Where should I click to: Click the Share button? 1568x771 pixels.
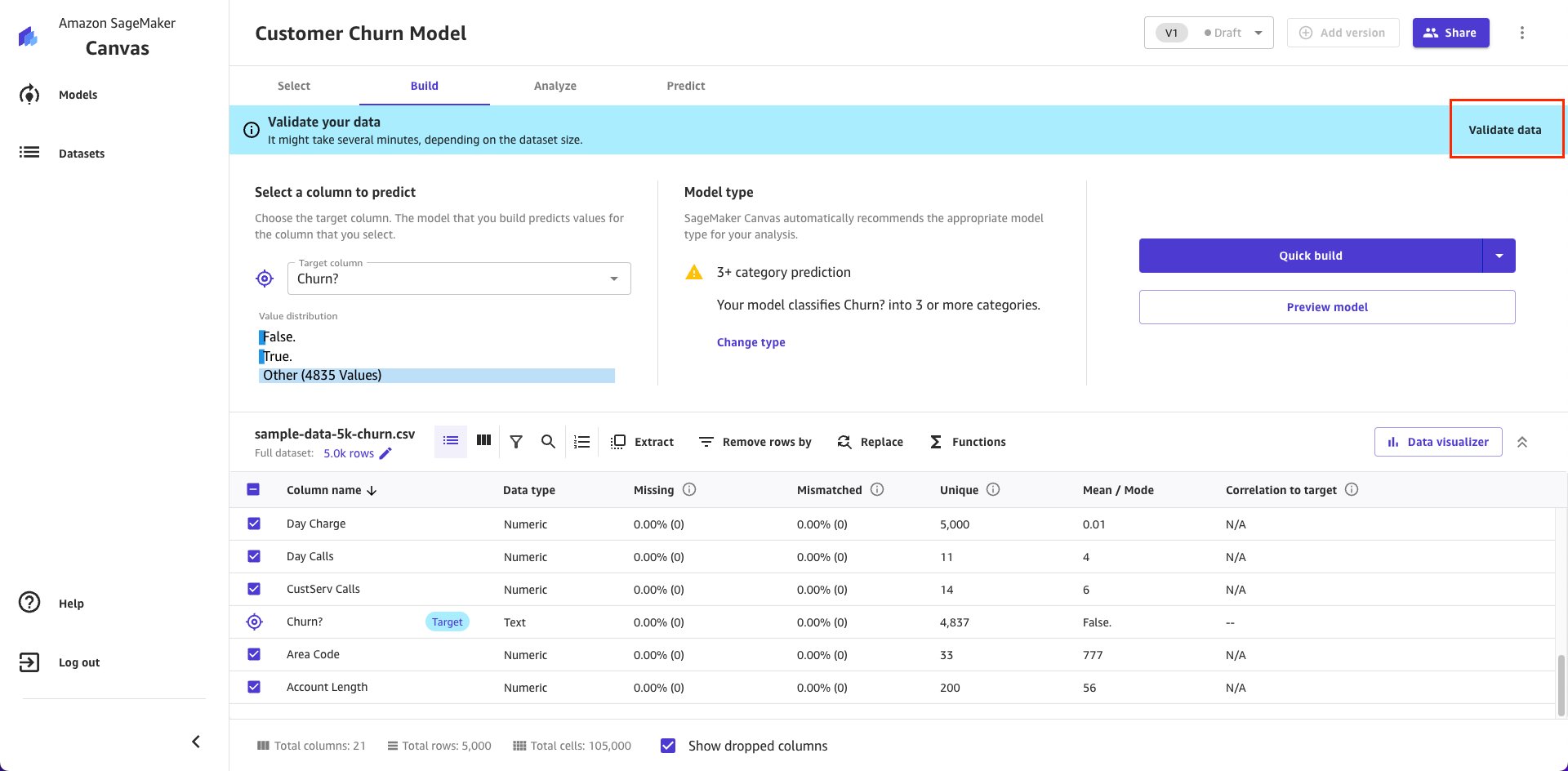pos(1451,33)
